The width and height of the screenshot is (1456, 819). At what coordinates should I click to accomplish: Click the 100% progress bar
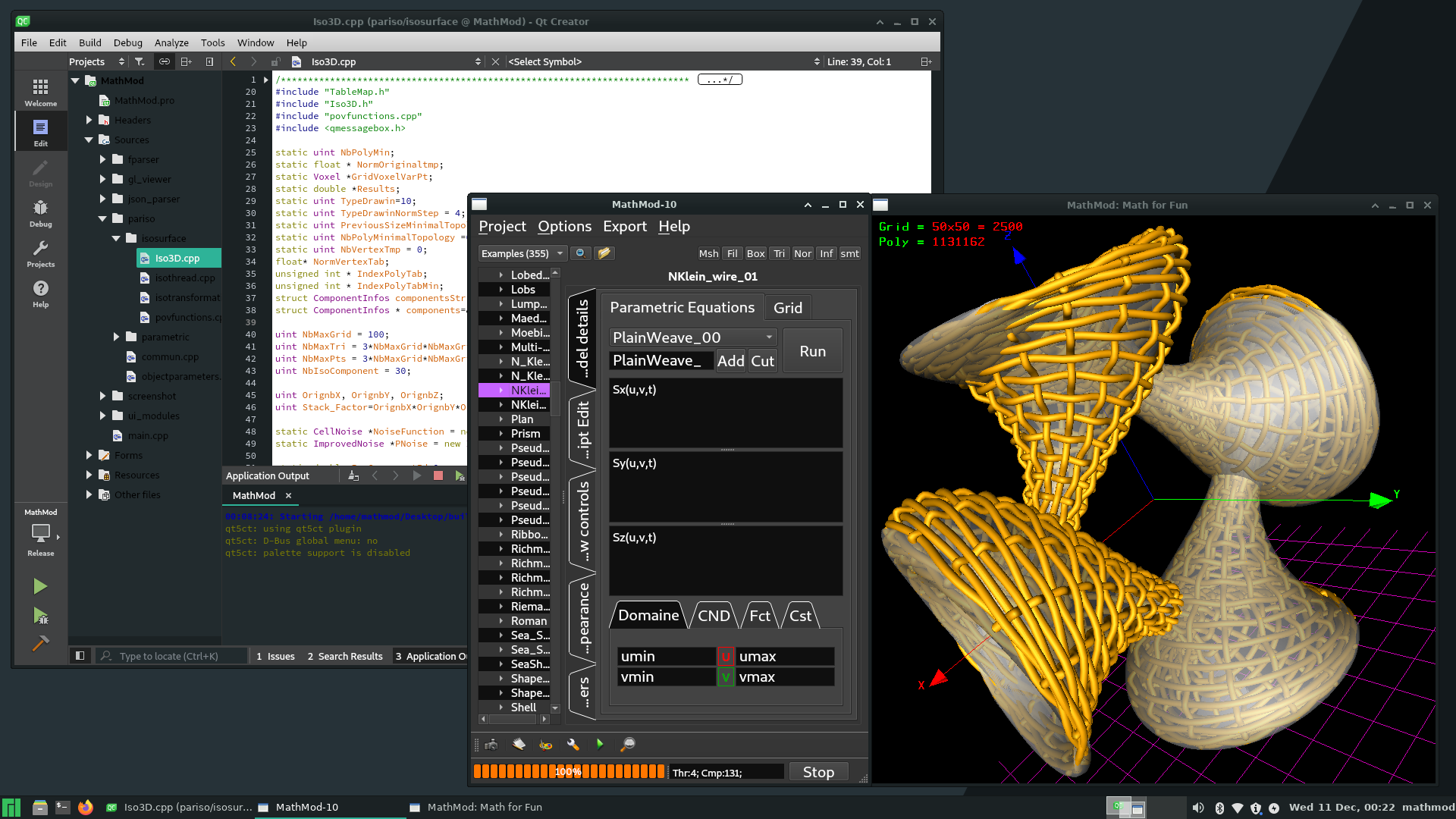567,771
